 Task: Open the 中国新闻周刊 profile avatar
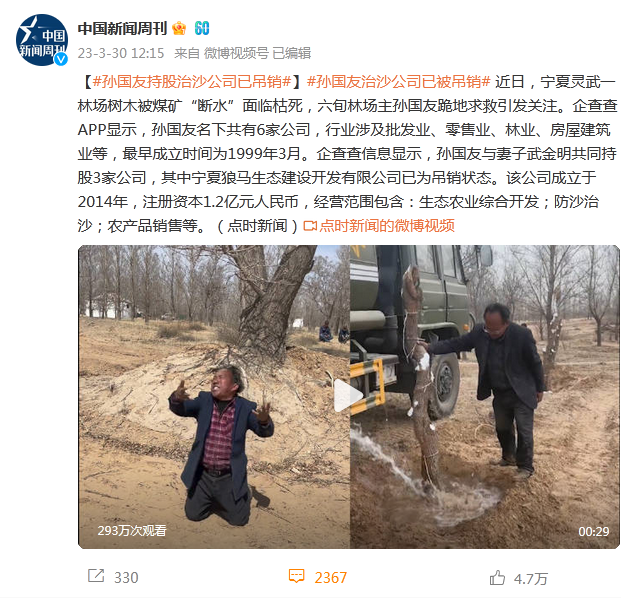42,40
